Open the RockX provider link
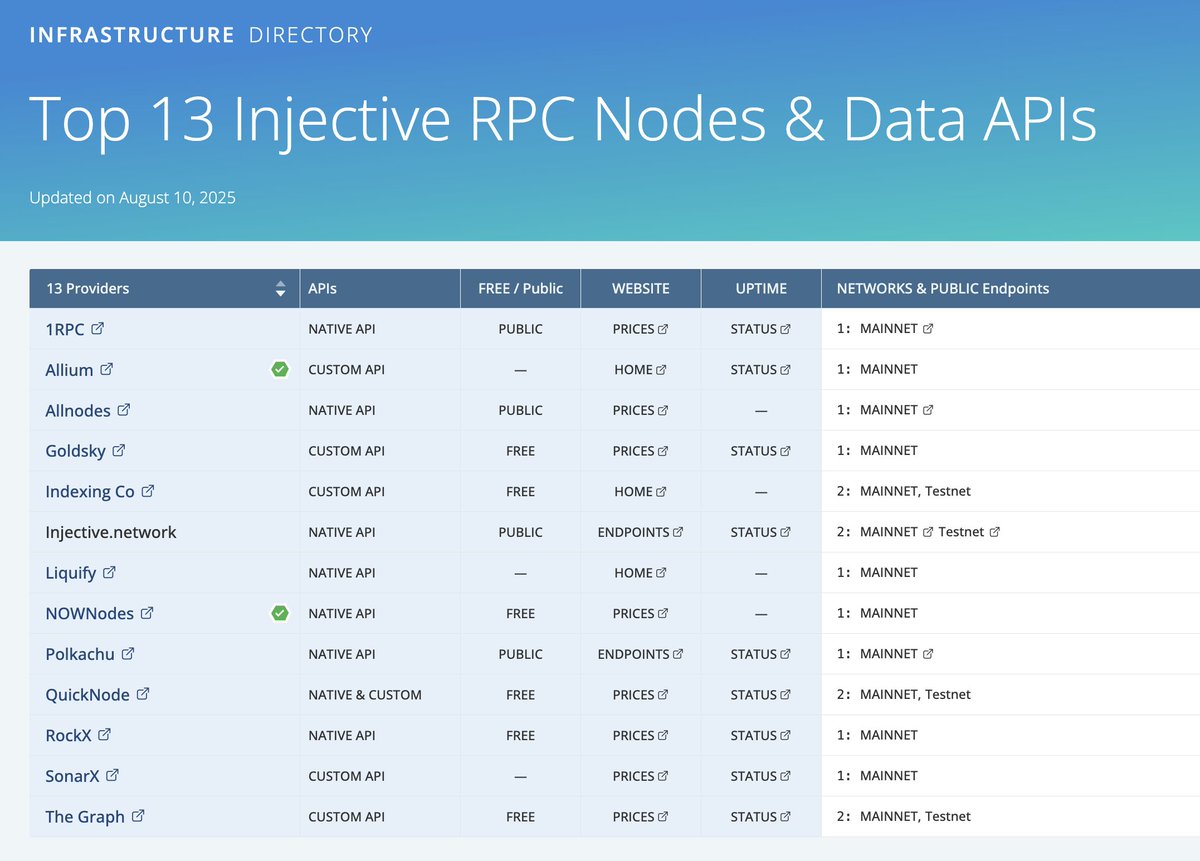1200x861 pixels. coord(78,736)
